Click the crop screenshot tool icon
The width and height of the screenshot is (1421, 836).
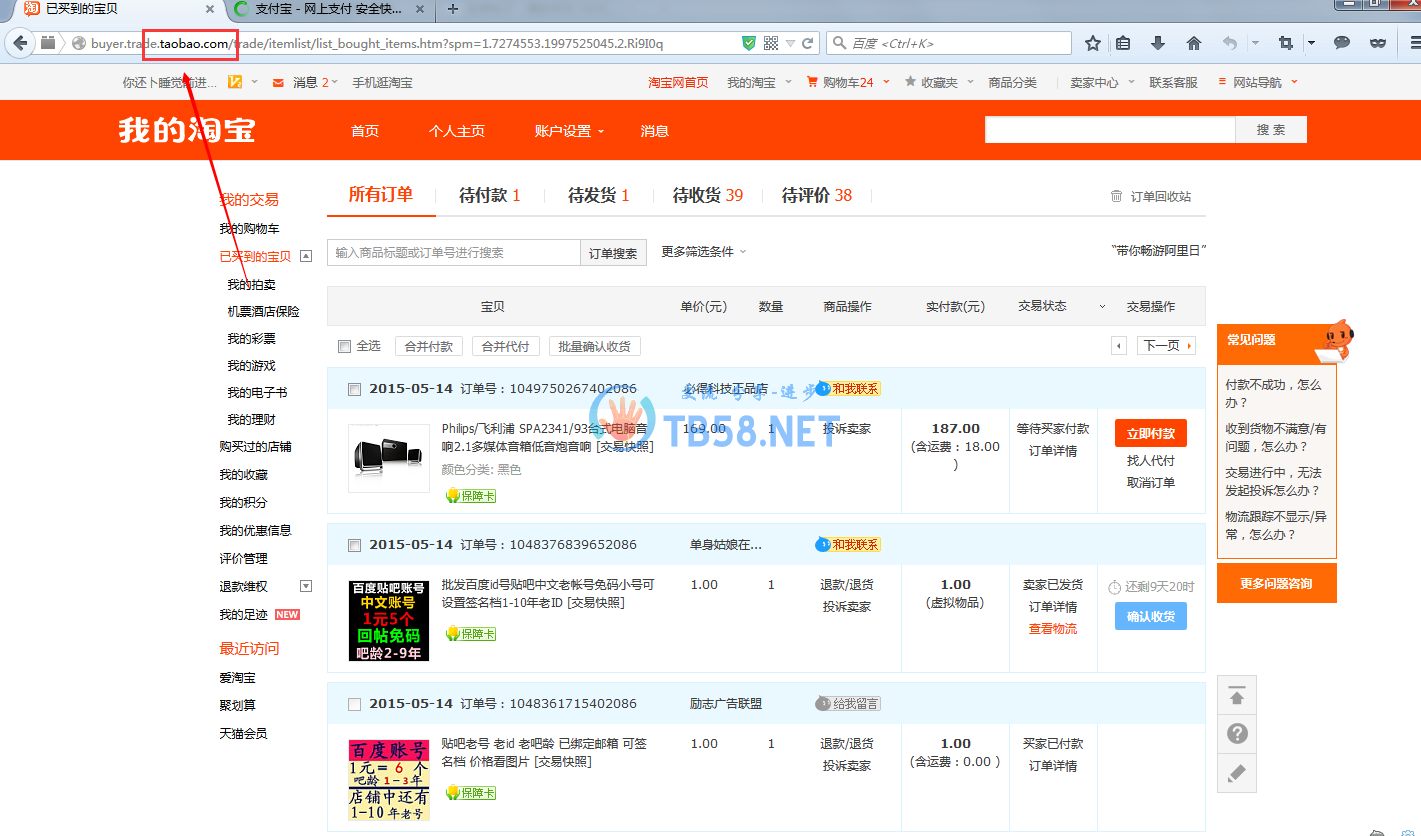tap(1286, 43)
